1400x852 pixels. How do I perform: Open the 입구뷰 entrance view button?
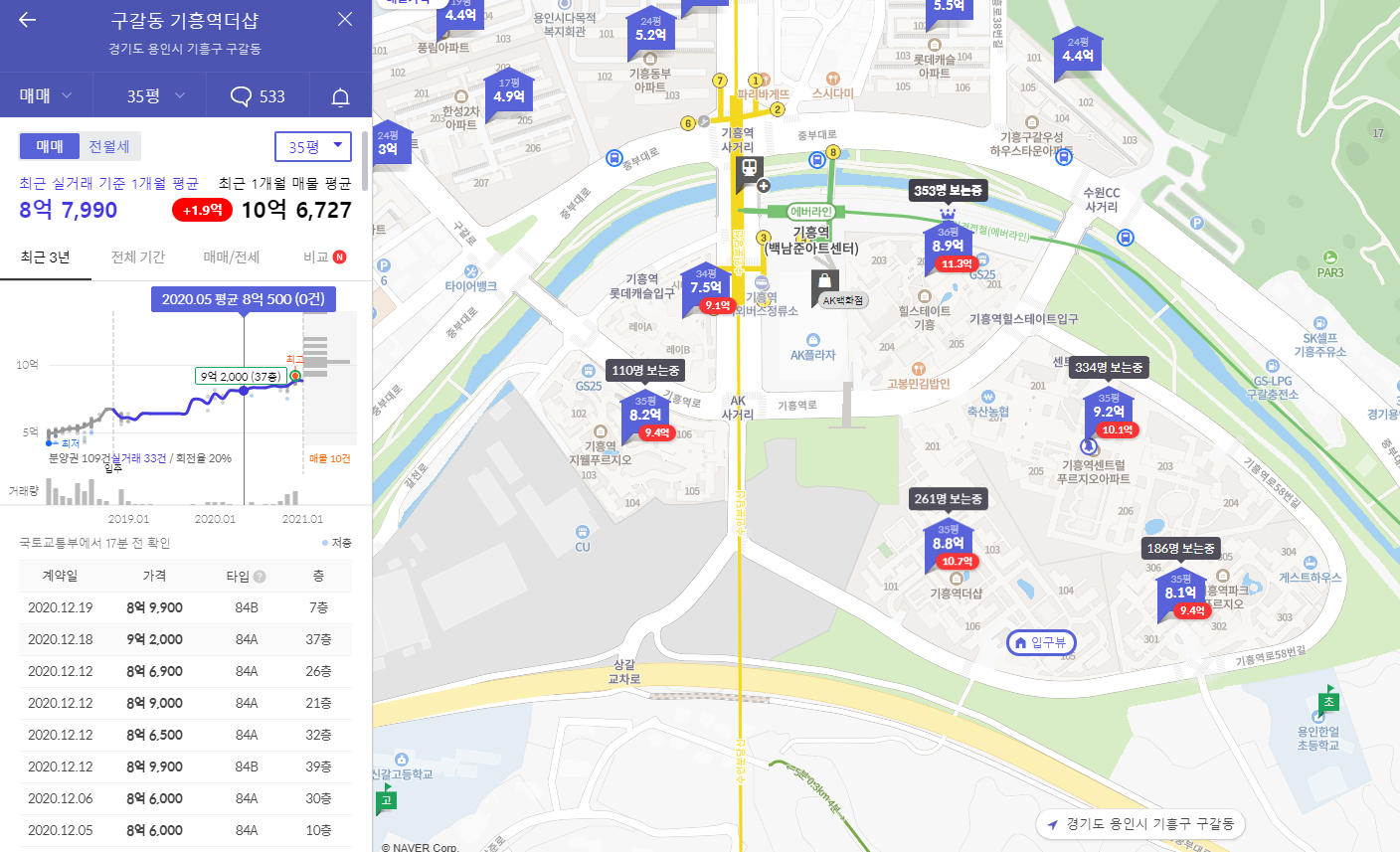(1041, 642)
